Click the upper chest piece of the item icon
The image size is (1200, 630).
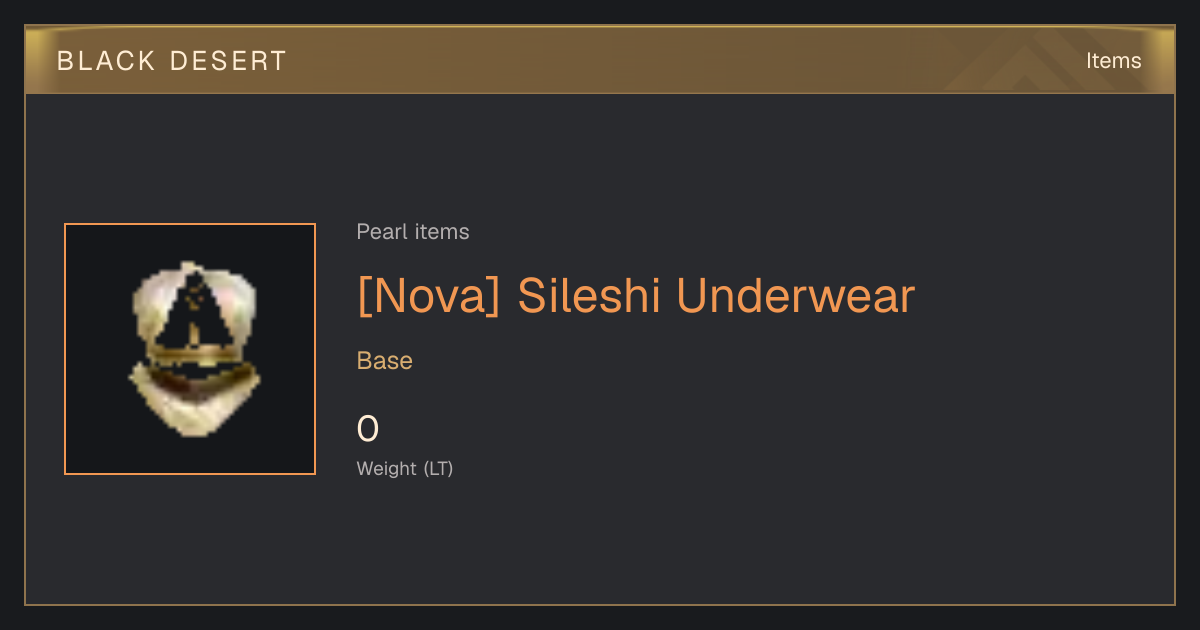point(195,315)
